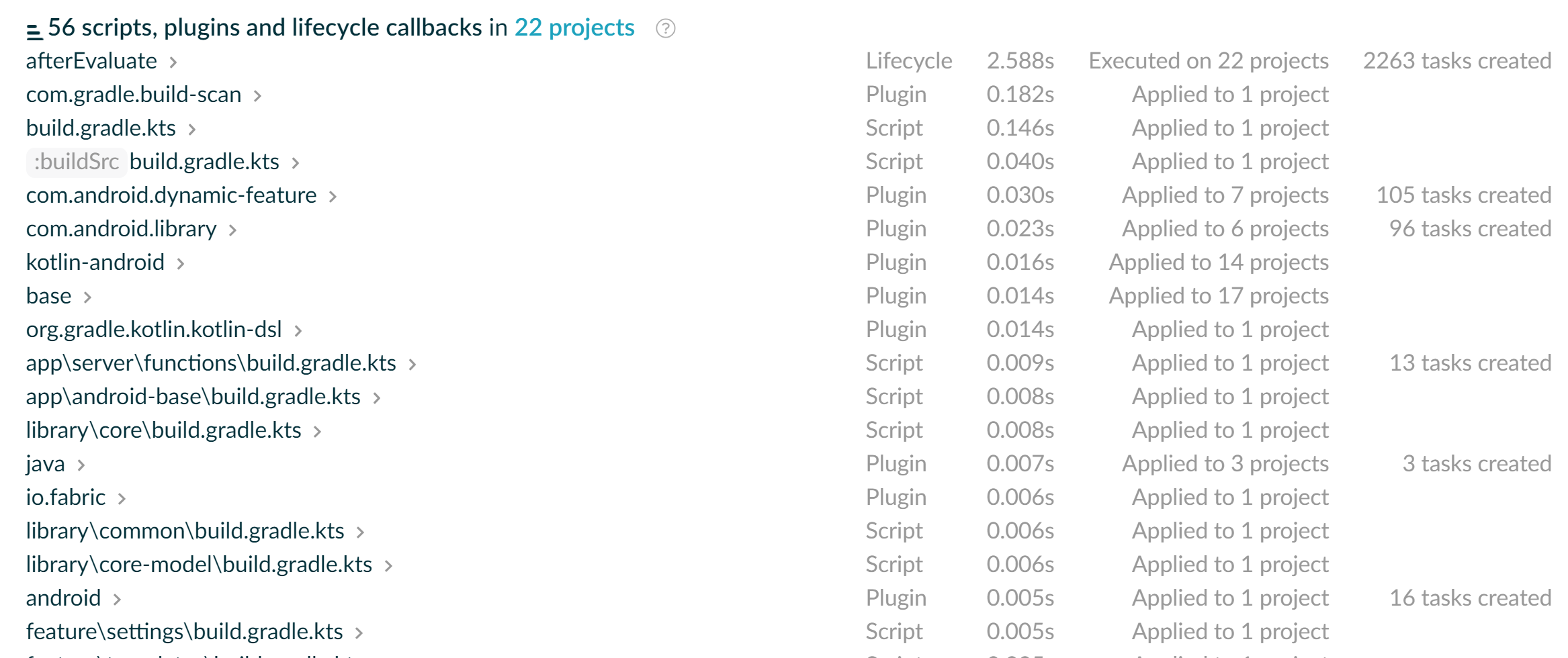This screenshot has height=658, width=1568.
Task: Expand the com.android.library chevron
Action: [232, 230]
